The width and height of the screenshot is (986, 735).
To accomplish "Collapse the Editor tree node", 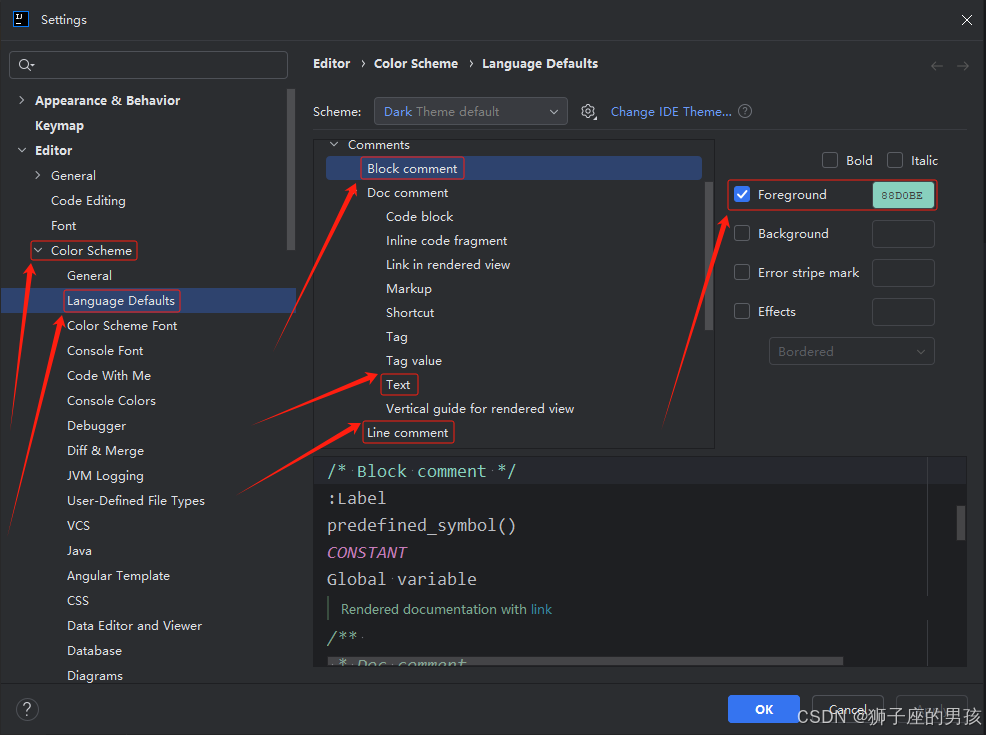I will pyautogui.click(x=22, y=150).
